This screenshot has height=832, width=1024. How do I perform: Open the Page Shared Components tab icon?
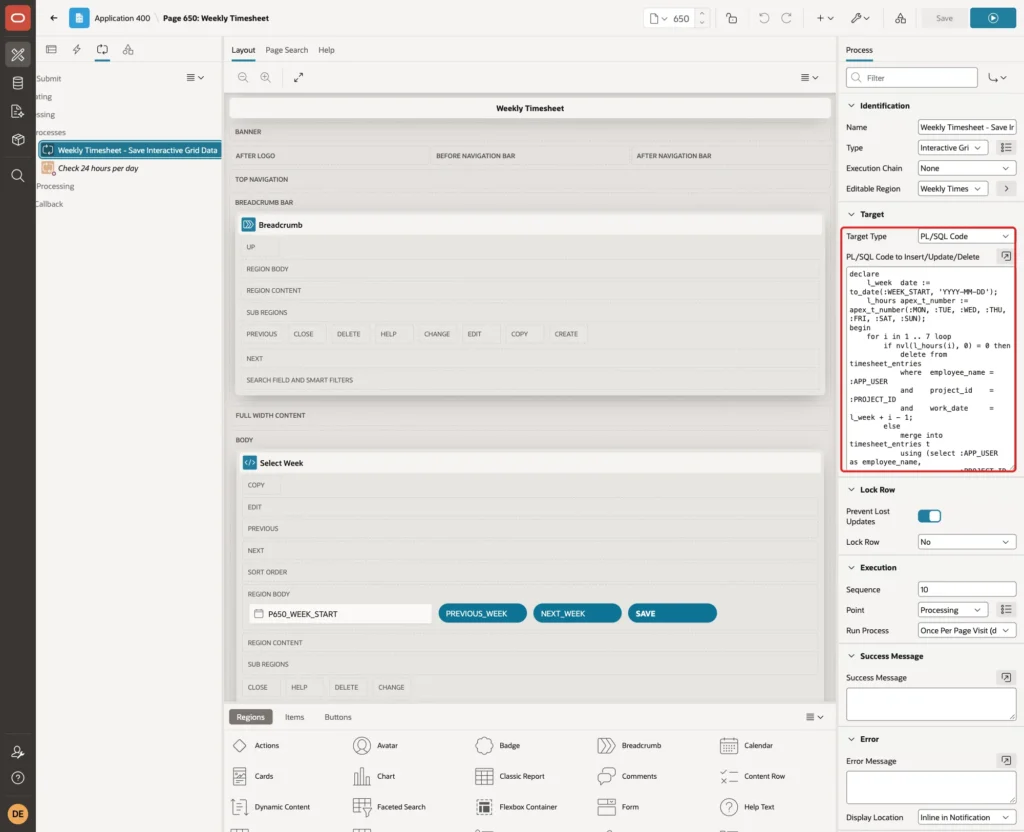(x=128, y=50)
